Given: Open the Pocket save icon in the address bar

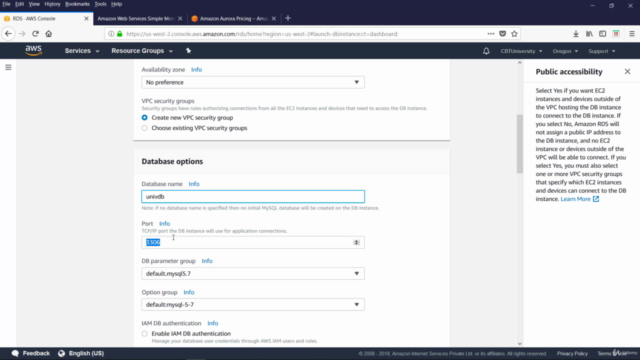Looking at the screenshot, I should [502, 34].
